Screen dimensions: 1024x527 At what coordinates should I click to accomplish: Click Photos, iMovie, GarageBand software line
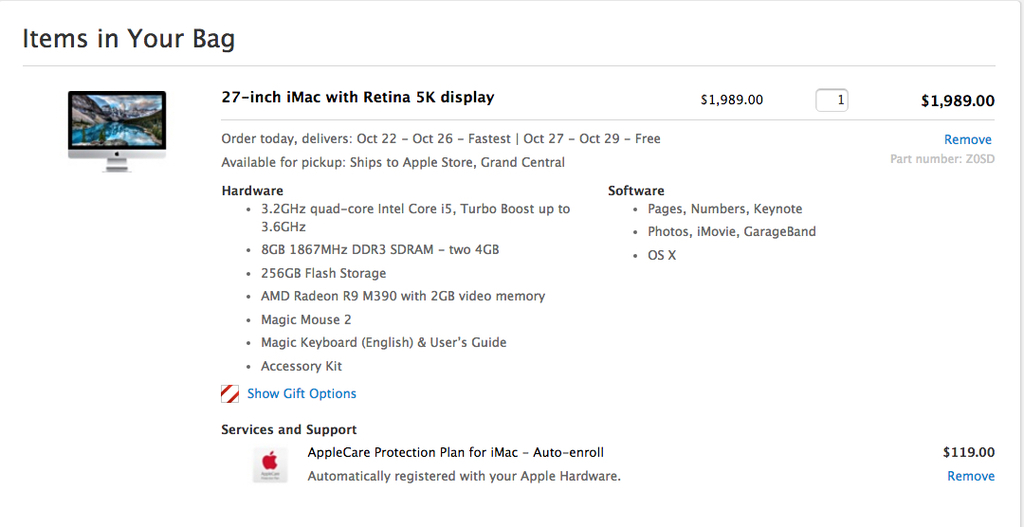[731, 231]
